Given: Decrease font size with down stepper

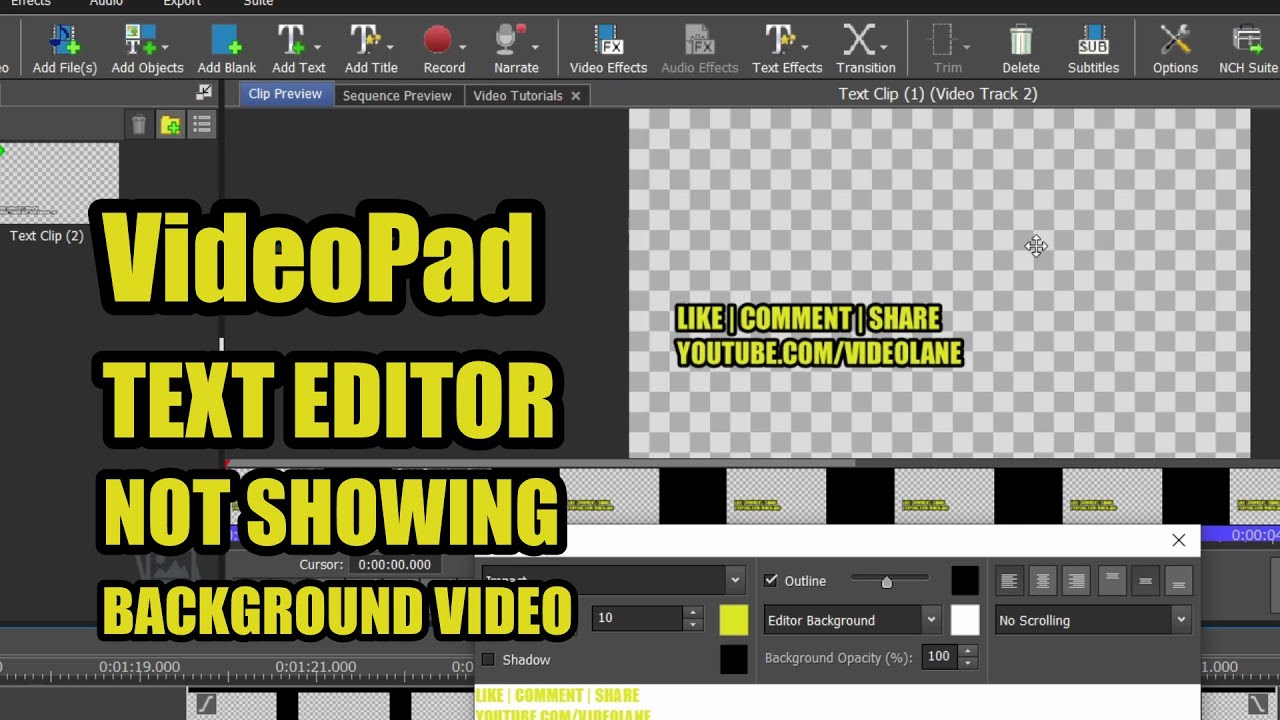Looking at the screenshot, I should (x=693, y=625).
